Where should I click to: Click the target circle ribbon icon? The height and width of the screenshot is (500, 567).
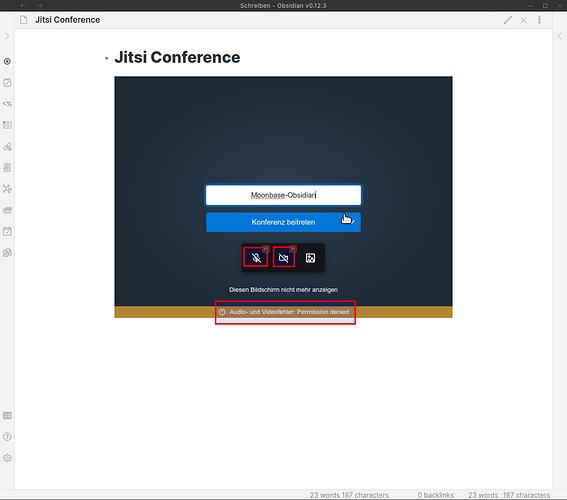7,61
